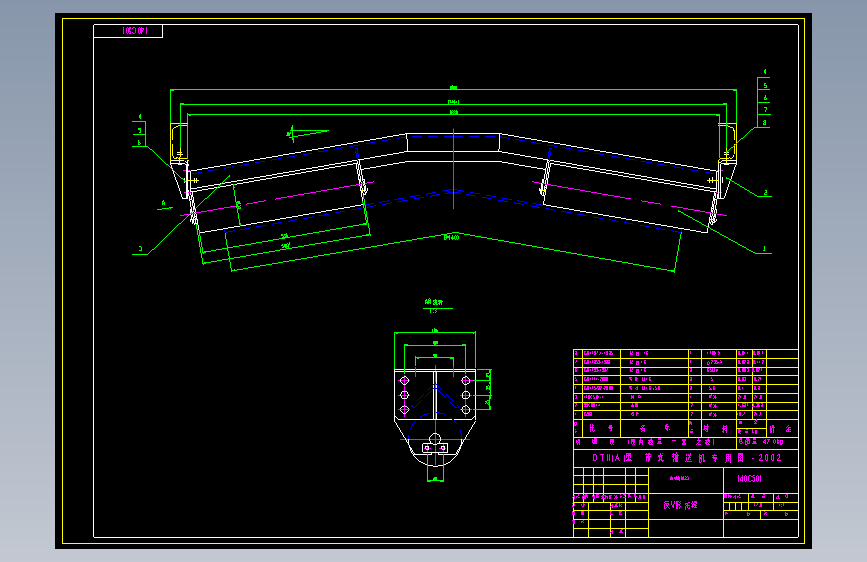This screenshot has width=867, height=562.
Task: Click the mirrored drawing number box
Action: (x=128, y=31)
